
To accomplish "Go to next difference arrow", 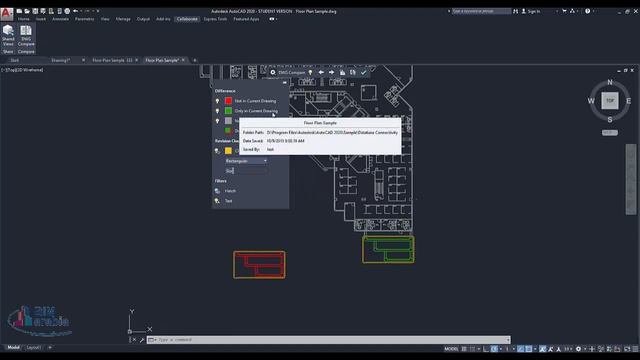I will pos(331,73).
